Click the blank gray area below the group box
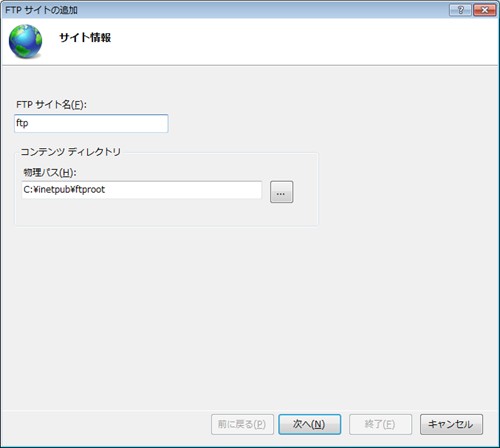 click(250, 317)
